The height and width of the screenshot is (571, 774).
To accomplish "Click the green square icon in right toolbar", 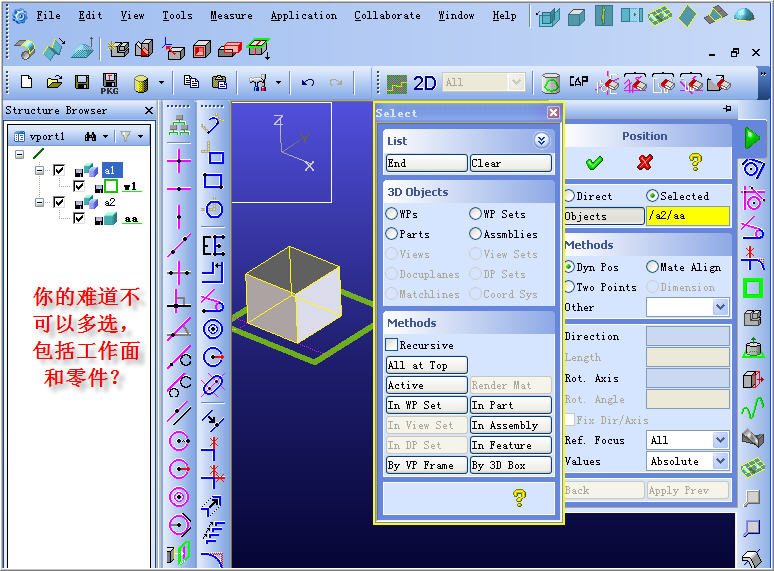I will pos(753,288).
